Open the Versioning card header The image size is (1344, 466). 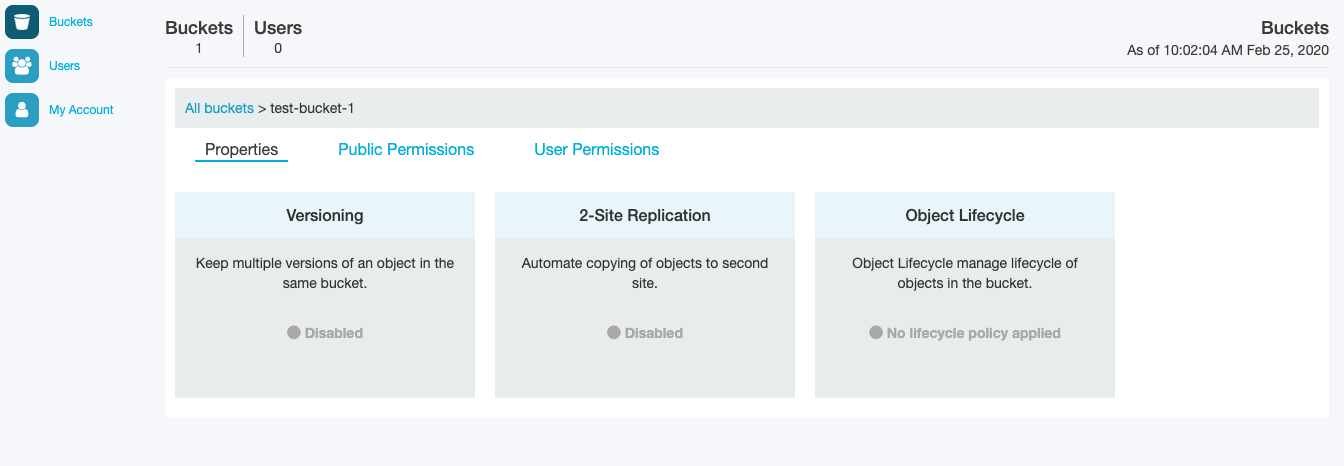coord(325,215)
